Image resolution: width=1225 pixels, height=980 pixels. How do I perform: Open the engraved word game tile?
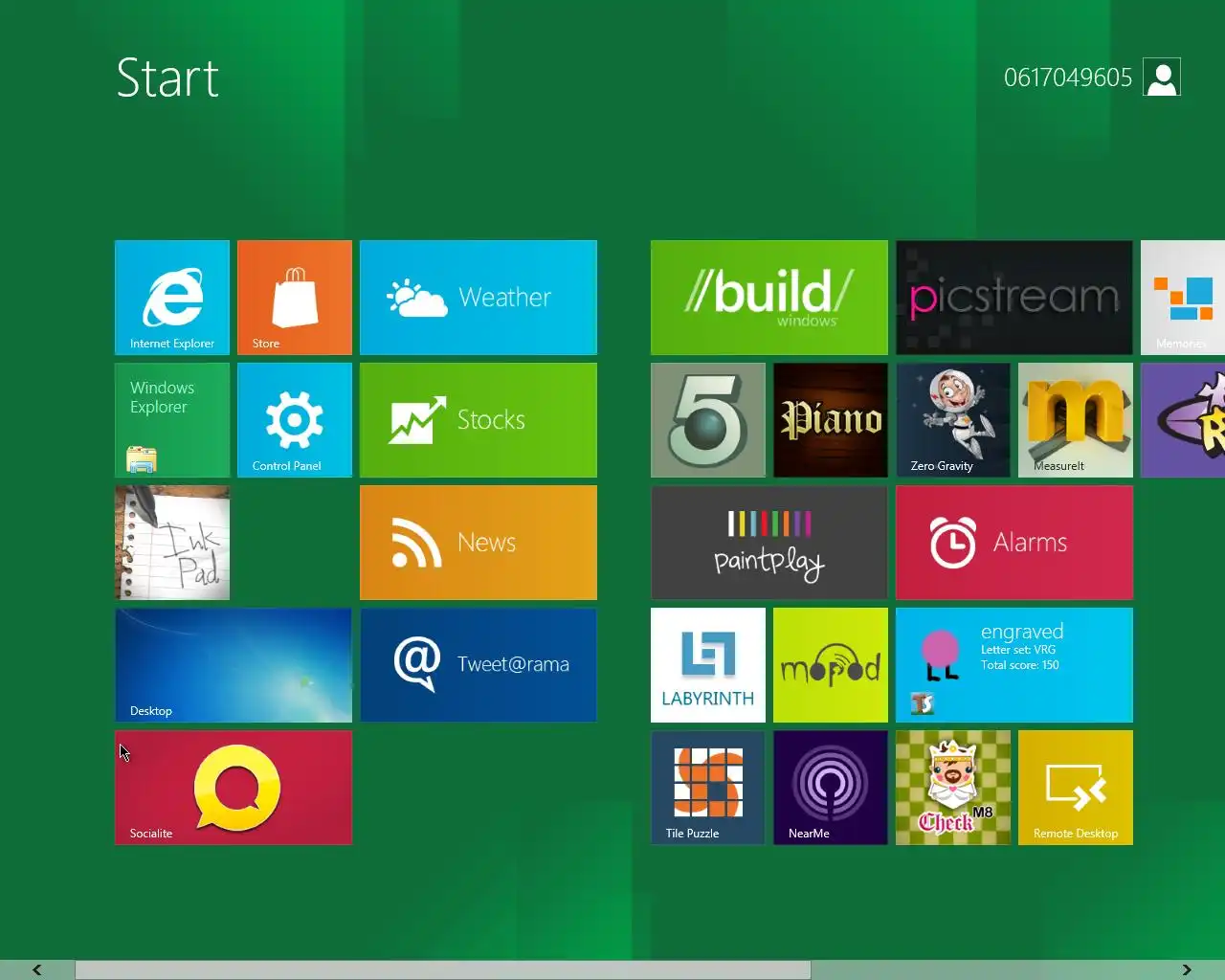(1014, 665)
